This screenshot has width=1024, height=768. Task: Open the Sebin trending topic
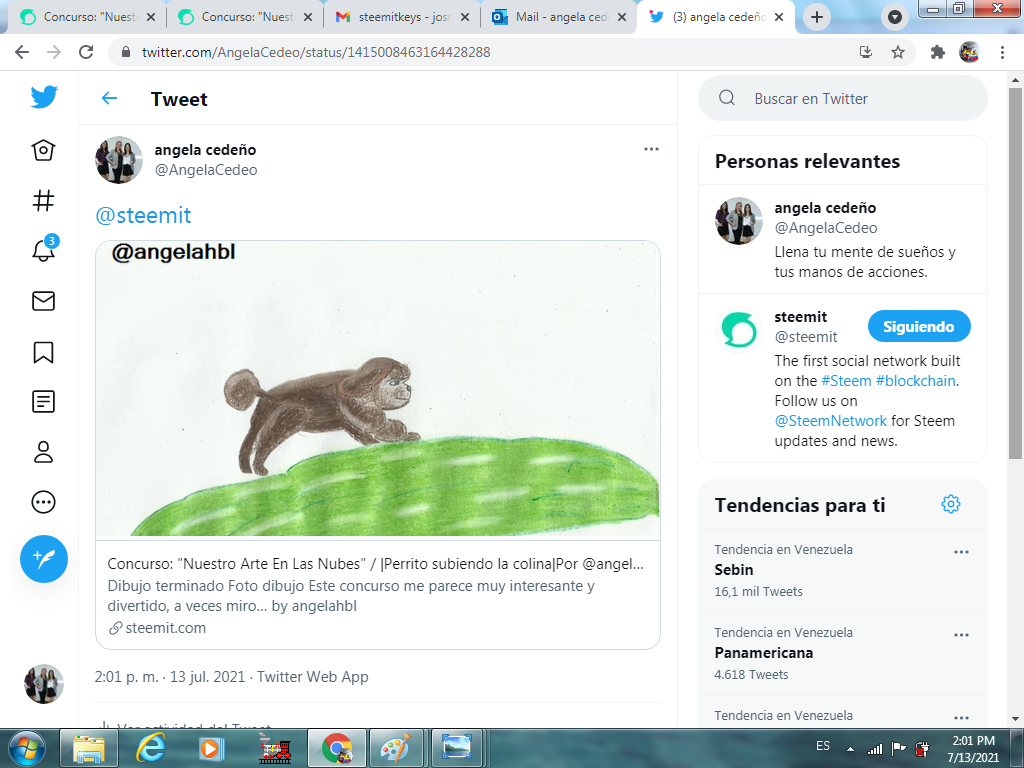(734, 569)
